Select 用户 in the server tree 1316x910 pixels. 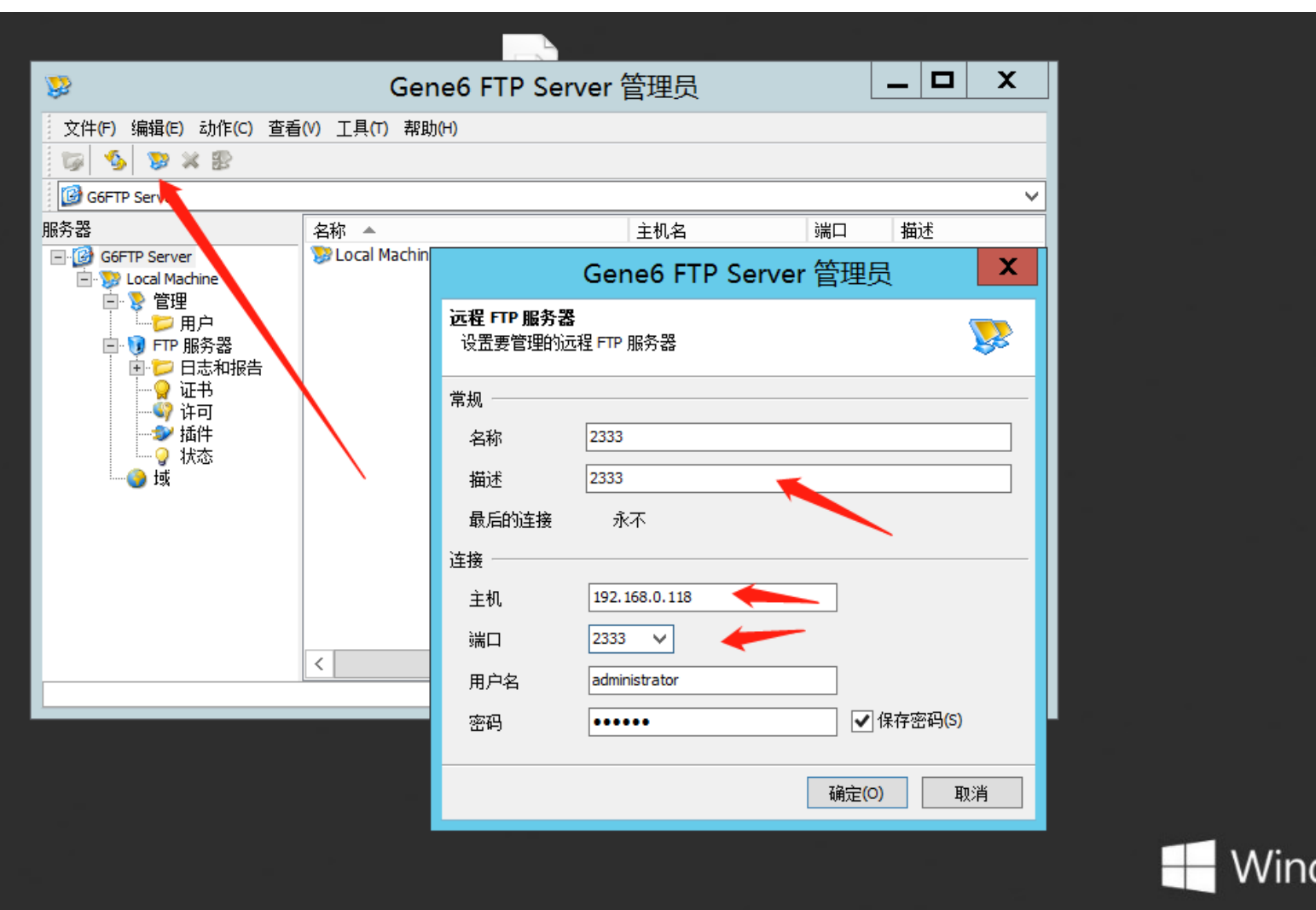[x=196, y=323]
